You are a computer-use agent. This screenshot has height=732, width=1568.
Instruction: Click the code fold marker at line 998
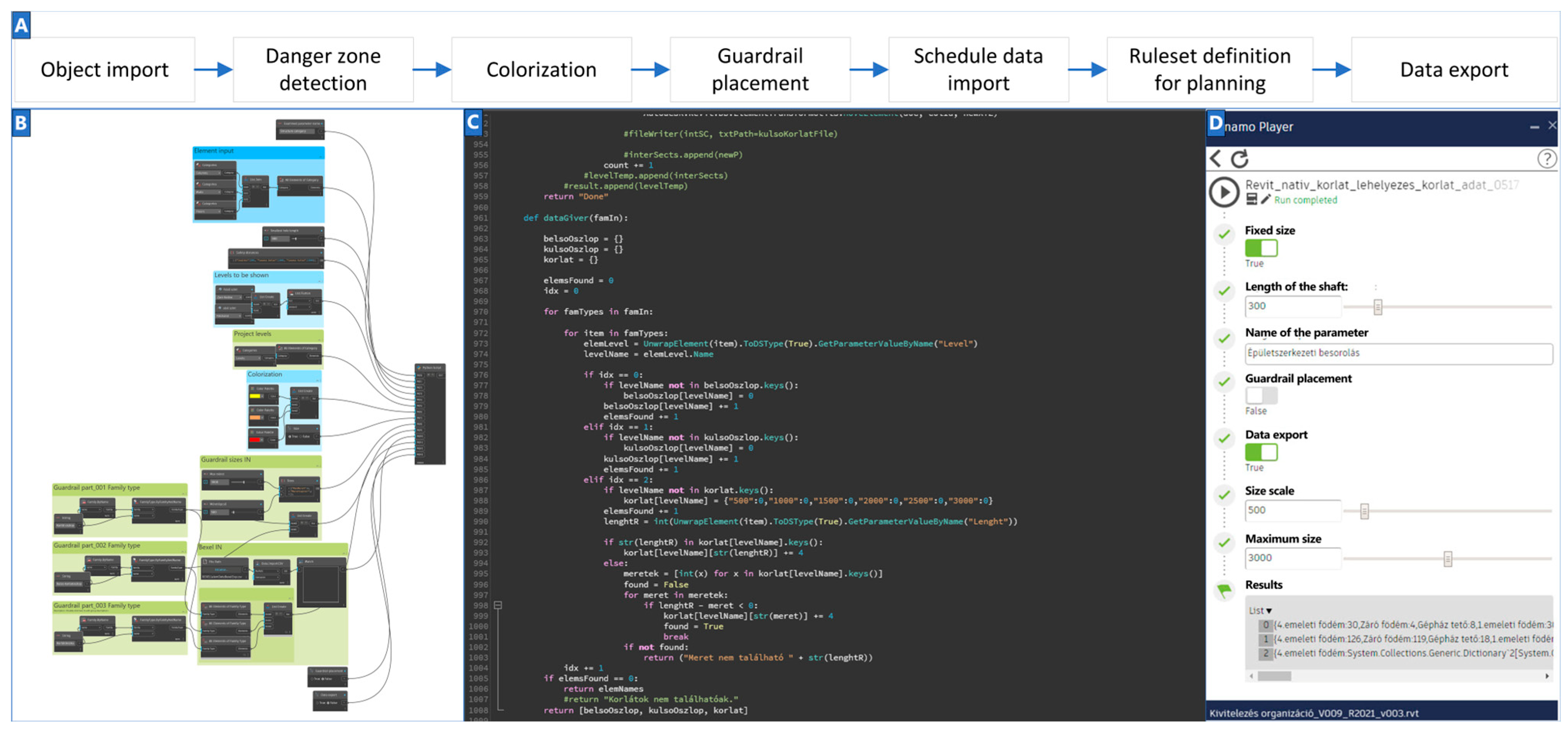click(x=498, y=605)
